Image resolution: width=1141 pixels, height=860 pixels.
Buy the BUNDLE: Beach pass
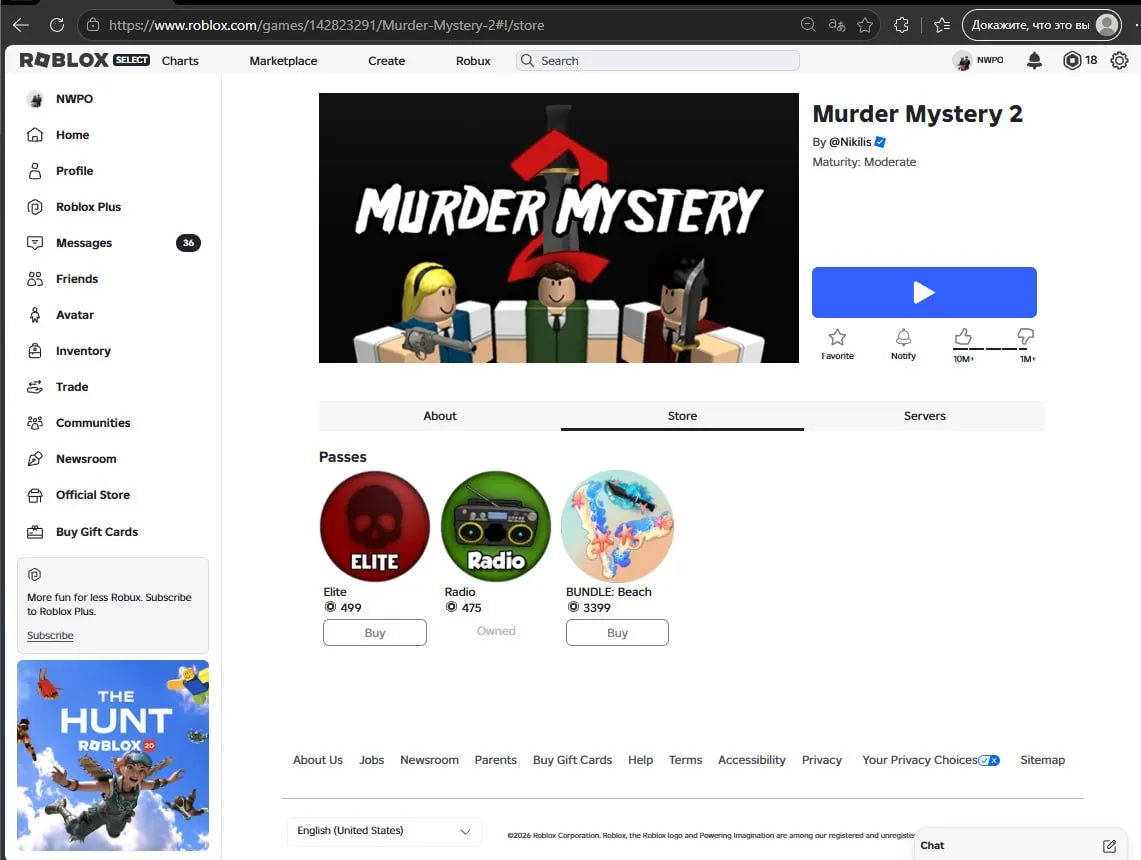coord(617,632)
